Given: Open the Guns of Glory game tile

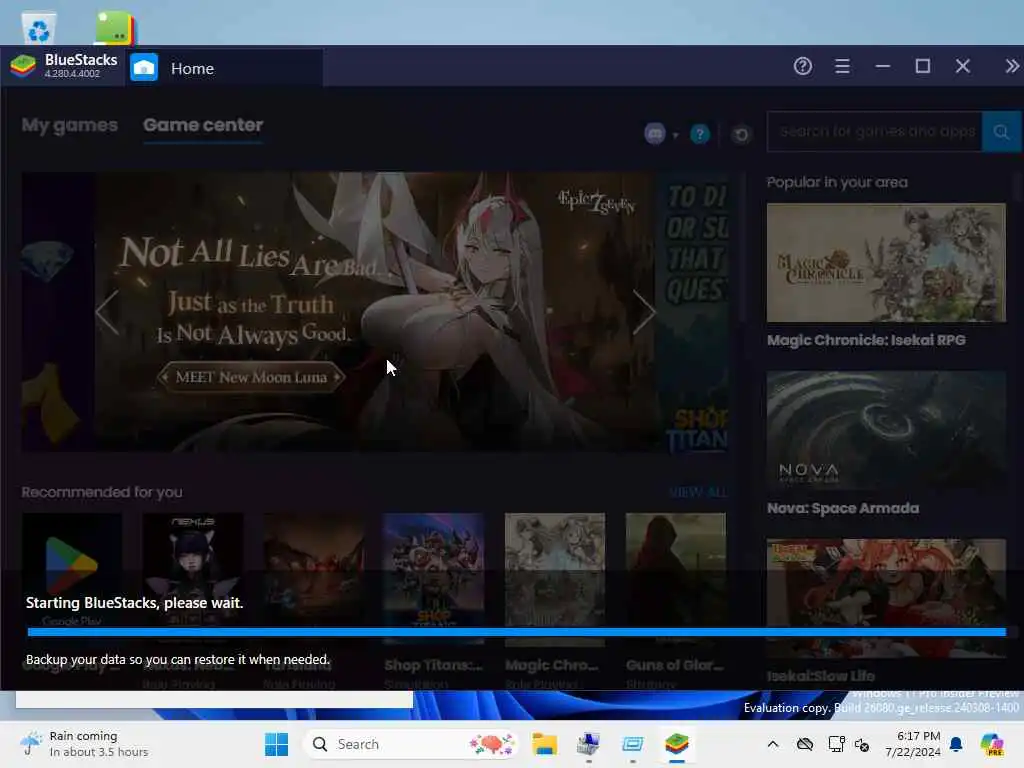Looking at the screenshot, I should click(675, 578).
